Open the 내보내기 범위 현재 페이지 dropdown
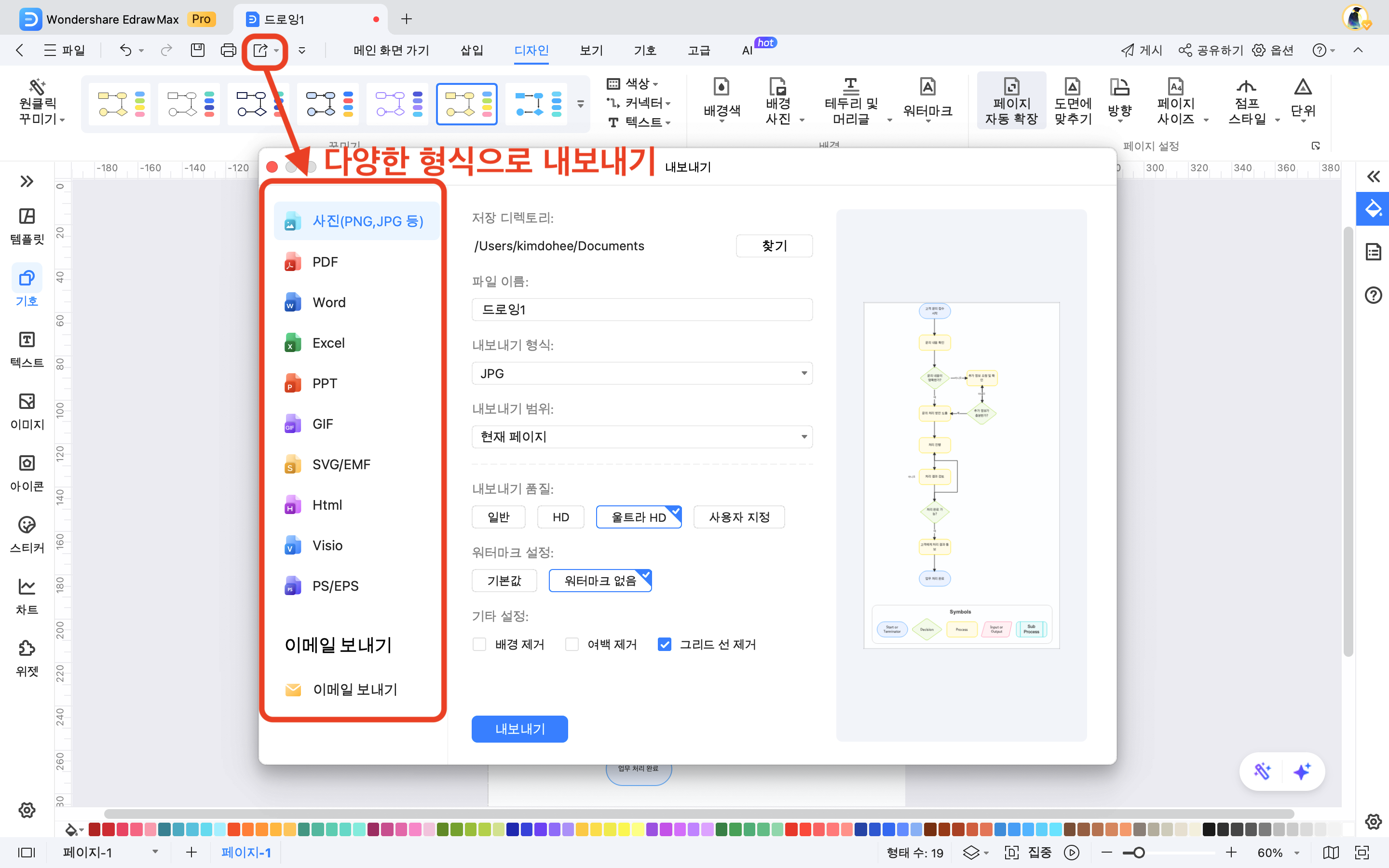This screenshot has height=868, width=1389. pyautogui.click(x=642, y=437)
